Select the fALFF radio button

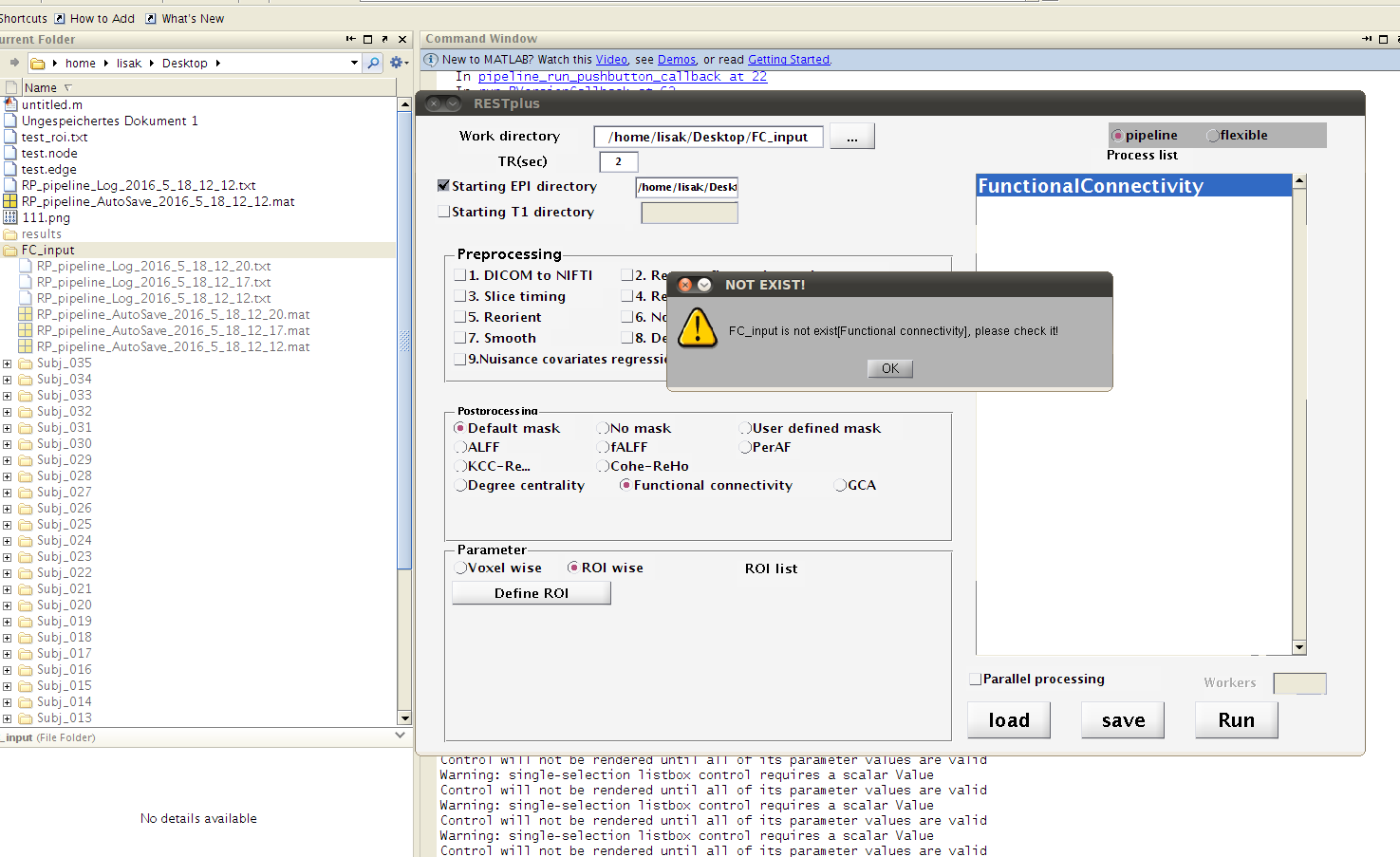click(x=604, y=447)
